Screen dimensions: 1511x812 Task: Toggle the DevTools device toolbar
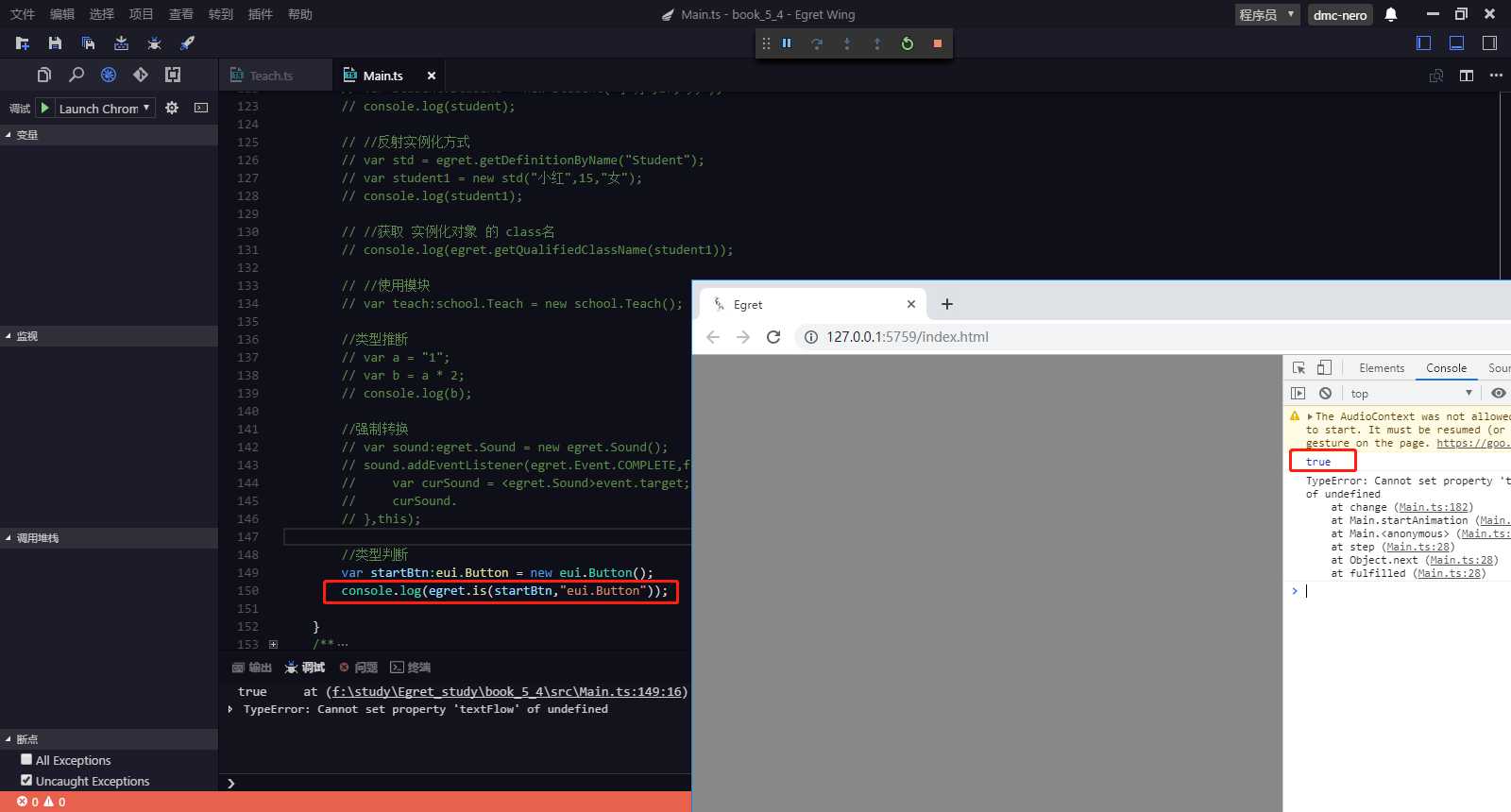[x=1324, y=368]
